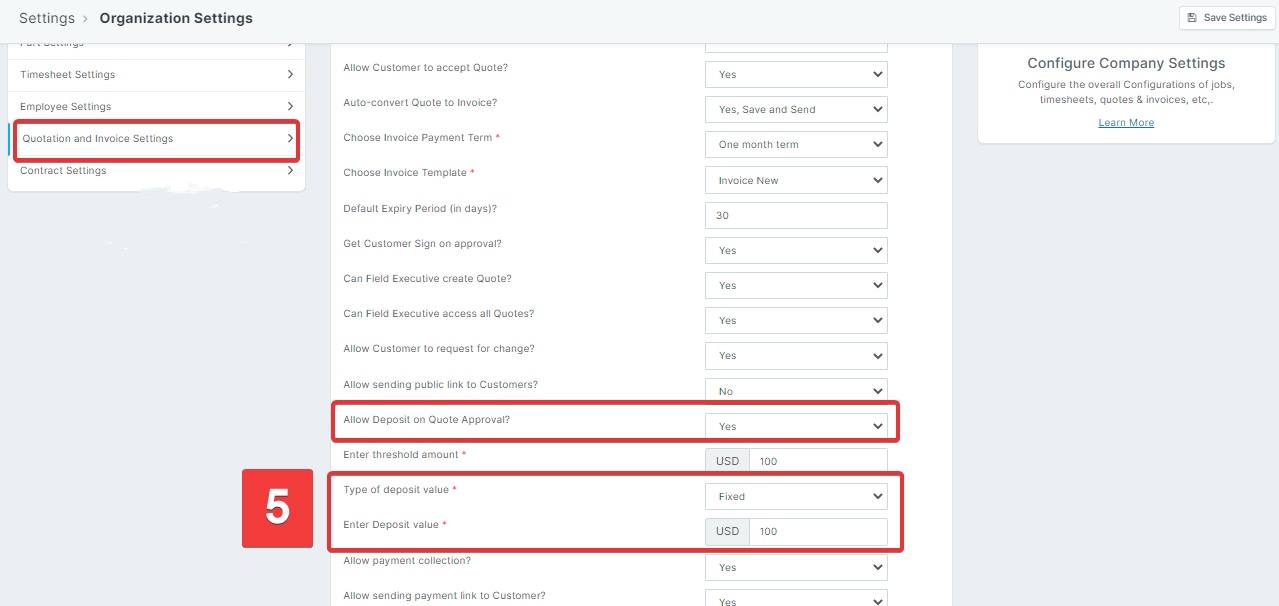Open Allow Deposit on Quote Approval dropdown

point(796,427)
